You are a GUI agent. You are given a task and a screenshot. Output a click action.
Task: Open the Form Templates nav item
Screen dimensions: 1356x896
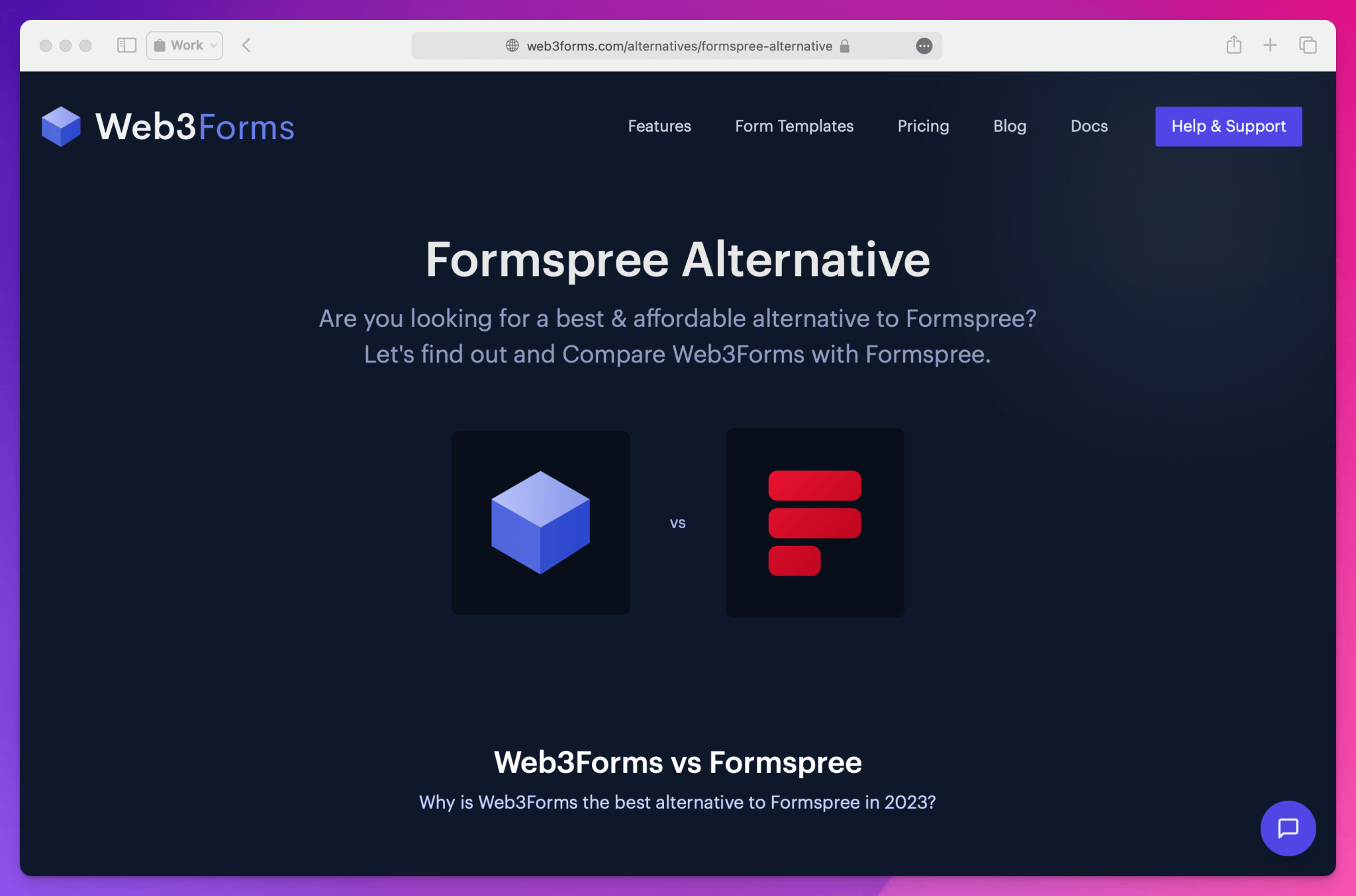[795, 126]
